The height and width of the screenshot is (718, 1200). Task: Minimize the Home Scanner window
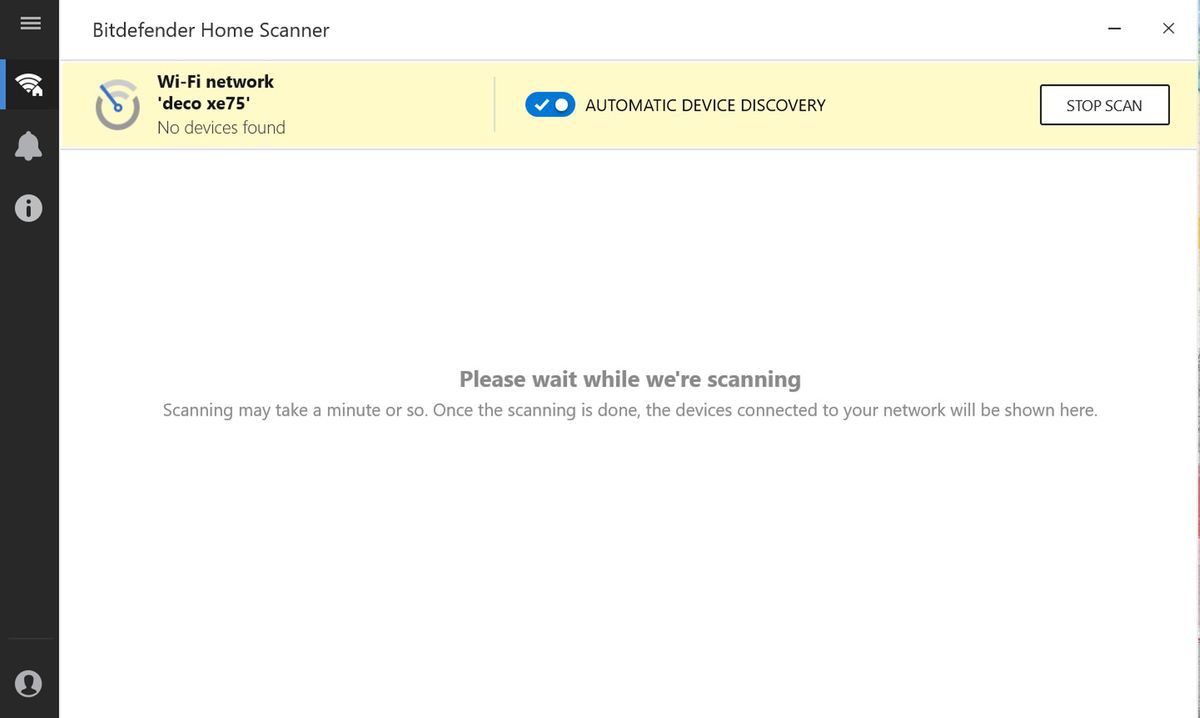[1114, 29]
